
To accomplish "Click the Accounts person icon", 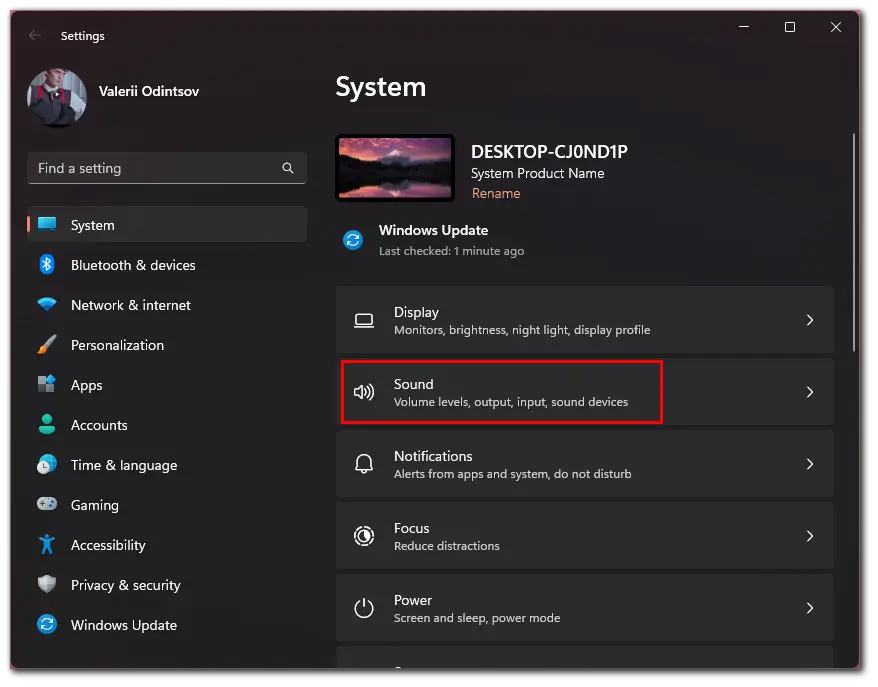I will (x=47, y=424).
